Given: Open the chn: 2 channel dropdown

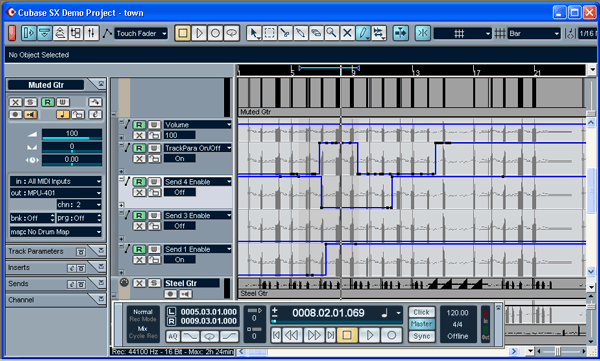Looking at the screenshot, I should click(x=79, y=205).
